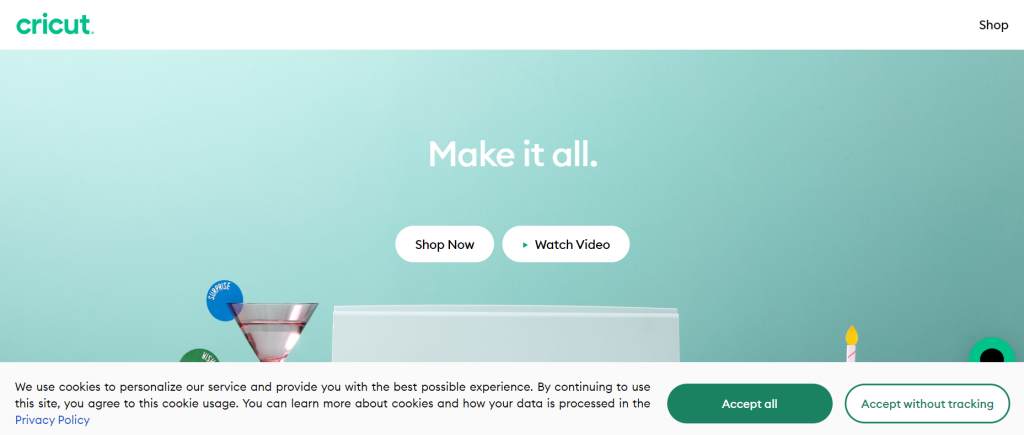Open the Privacy Policy link

point(52,420)
